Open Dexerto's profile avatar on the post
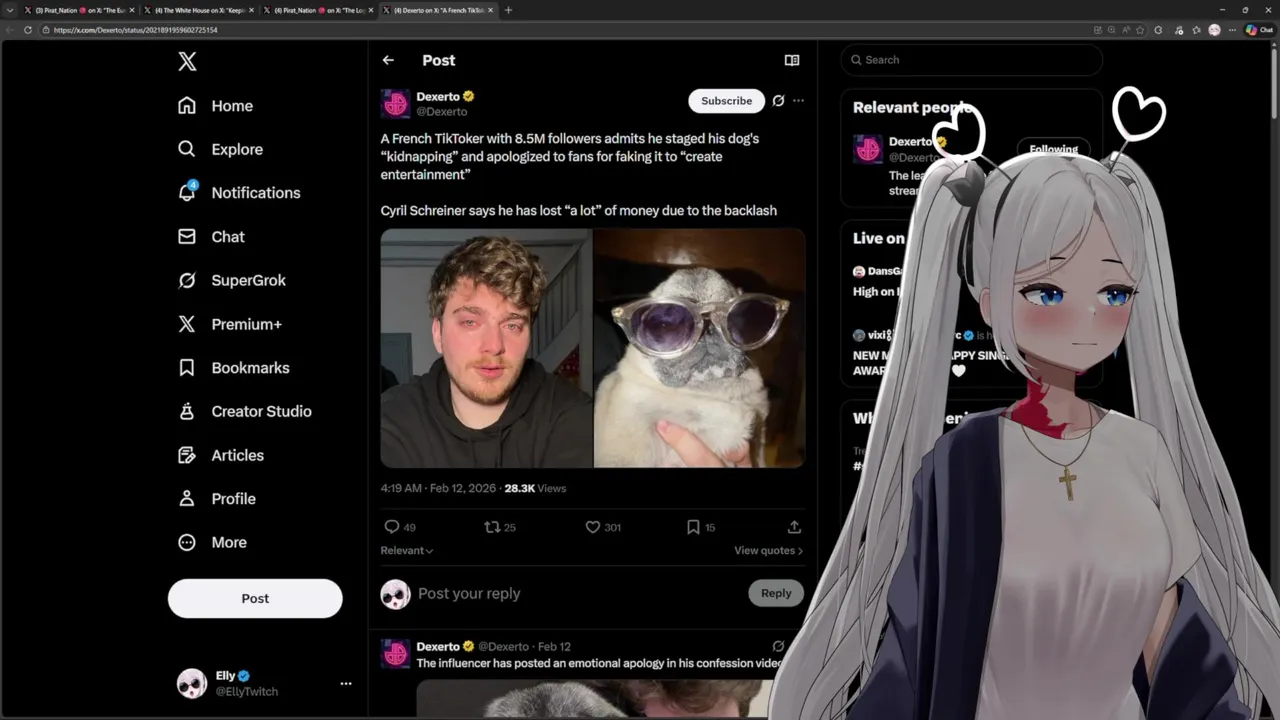Viewport: 1280px width, 720px height. click(396, 104)
